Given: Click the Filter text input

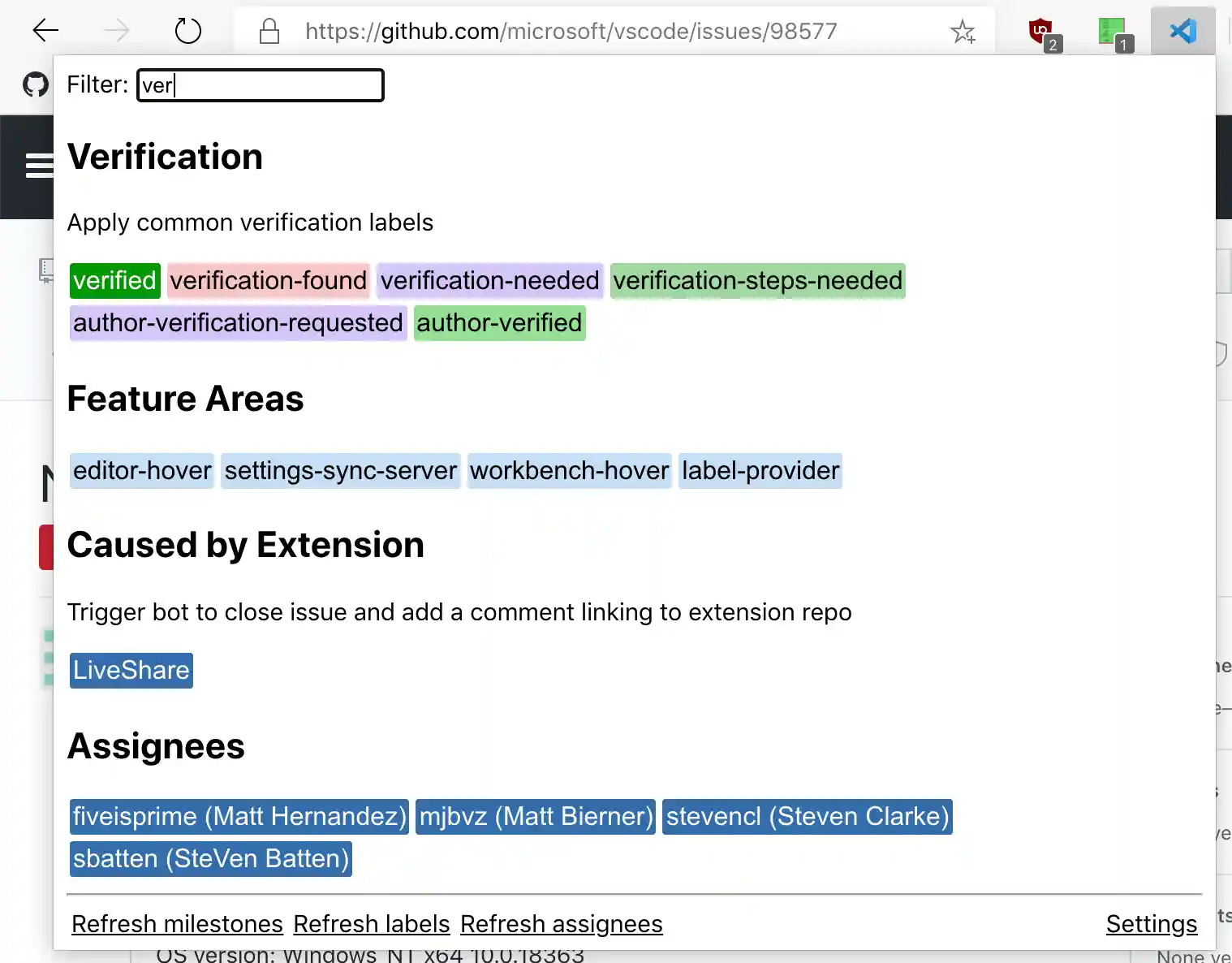Looking at the screenshot, I should click(260, 85).
